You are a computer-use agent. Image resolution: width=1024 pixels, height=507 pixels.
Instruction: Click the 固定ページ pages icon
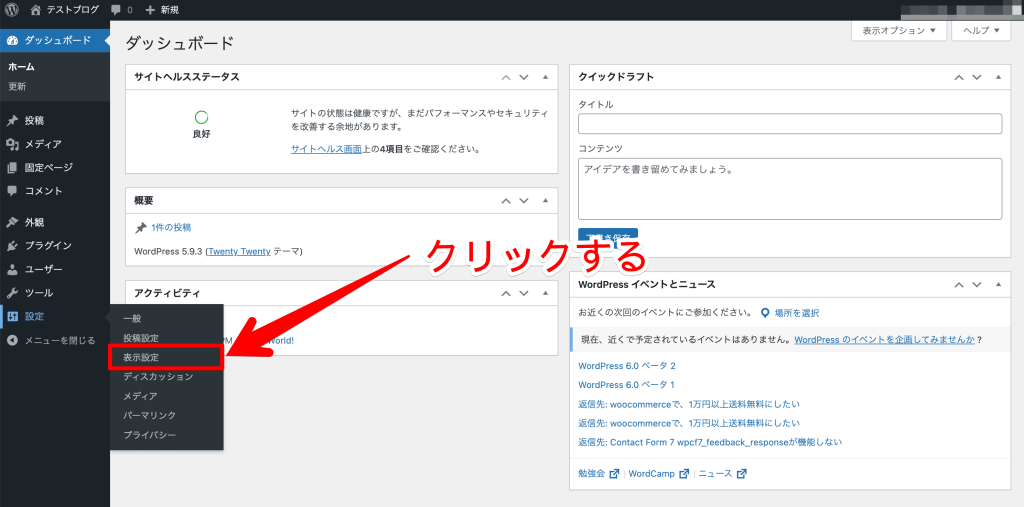tap(12, 168)
